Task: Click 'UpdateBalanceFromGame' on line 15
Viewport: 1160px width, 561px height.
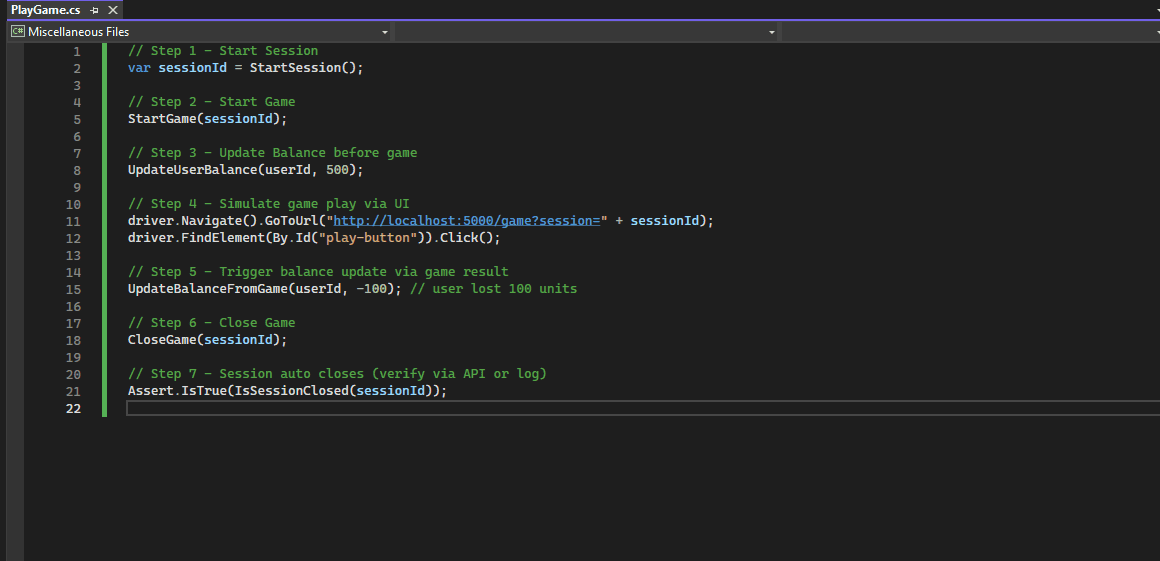Action: [208, 289]
